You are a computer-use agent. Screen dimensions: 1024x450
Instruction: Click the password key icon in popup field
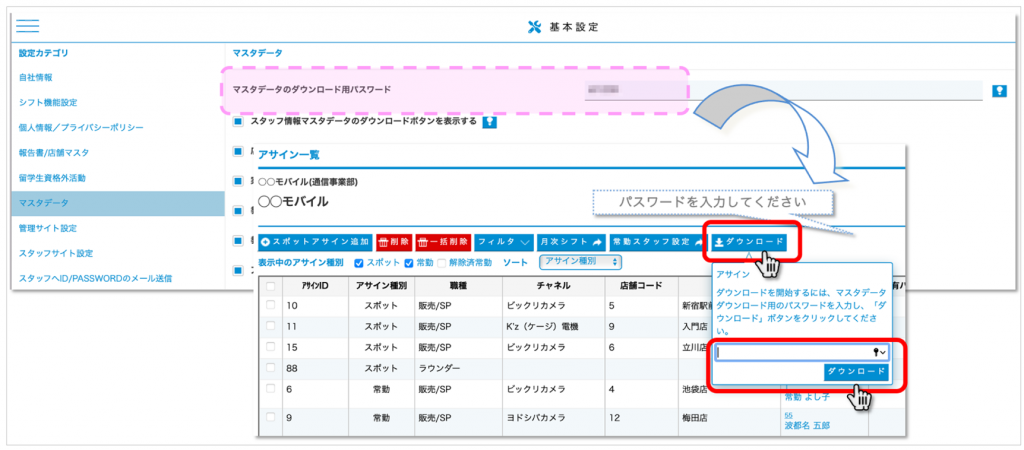[x=881, y=352]
